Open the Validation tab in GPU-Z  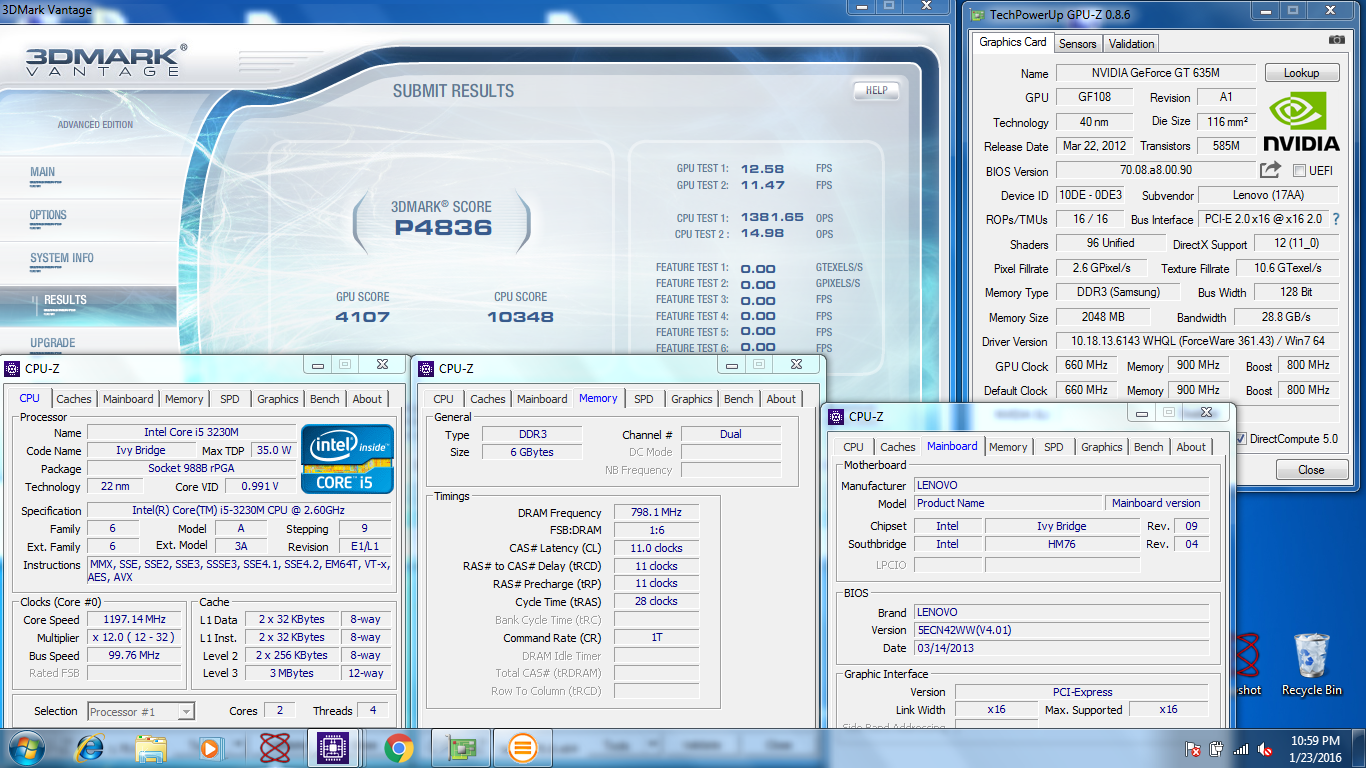[x=1131, y=43]
